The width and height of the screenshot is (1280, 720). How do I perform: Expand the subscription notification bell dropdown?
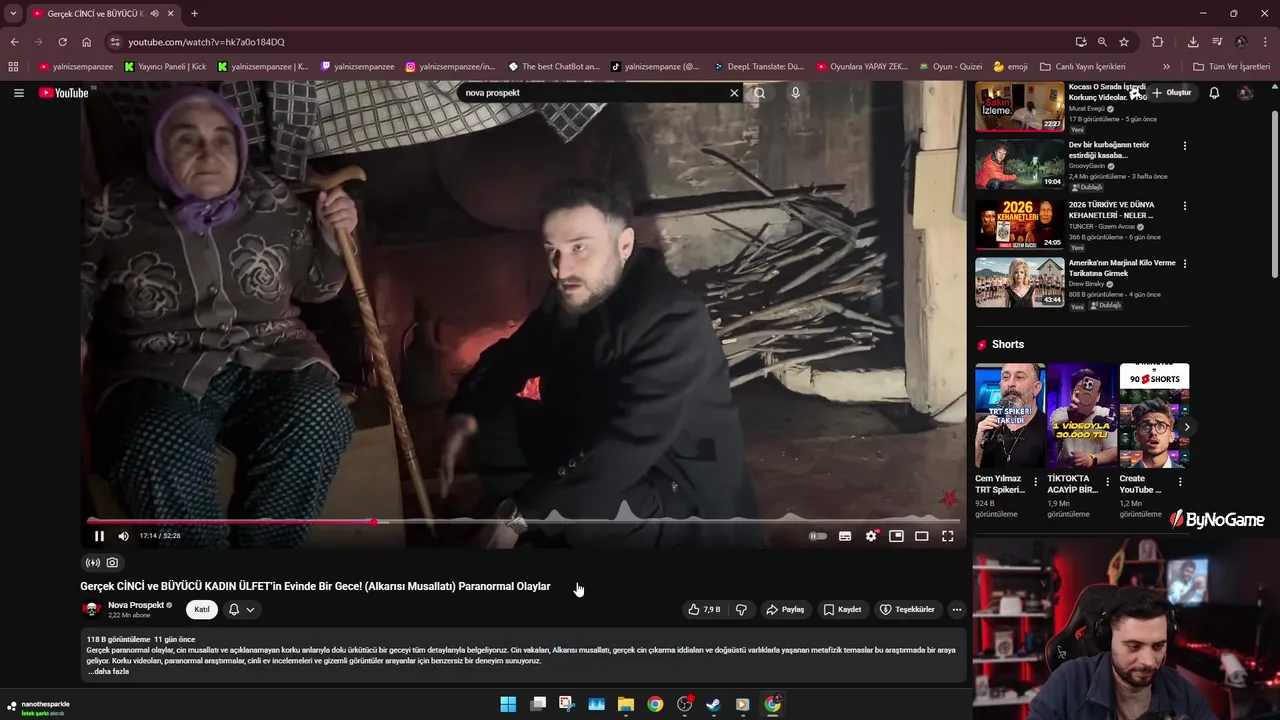point(241,609)
